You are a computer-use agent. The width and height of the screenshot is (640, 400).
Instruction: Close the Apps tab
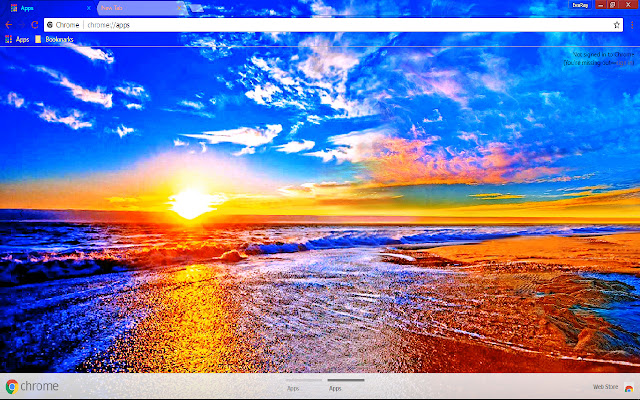(x=88, y=8)
